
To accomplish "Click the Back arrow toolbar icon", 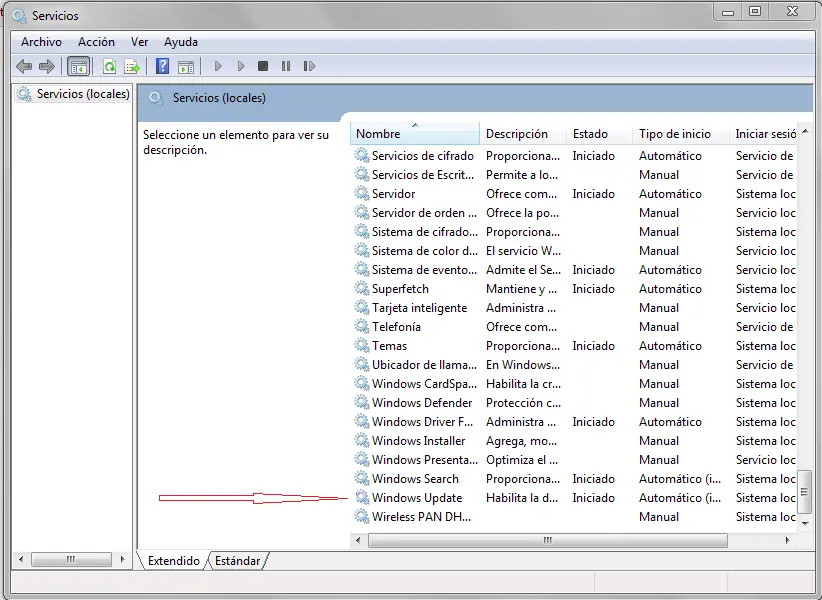I will [24, 66].
